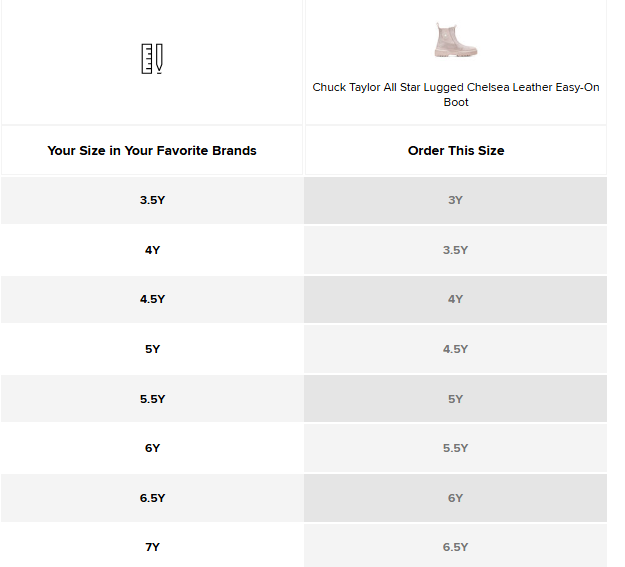
Task: Select the 5.5Y favorite brand size row
Action: click(x=152, y=399)
